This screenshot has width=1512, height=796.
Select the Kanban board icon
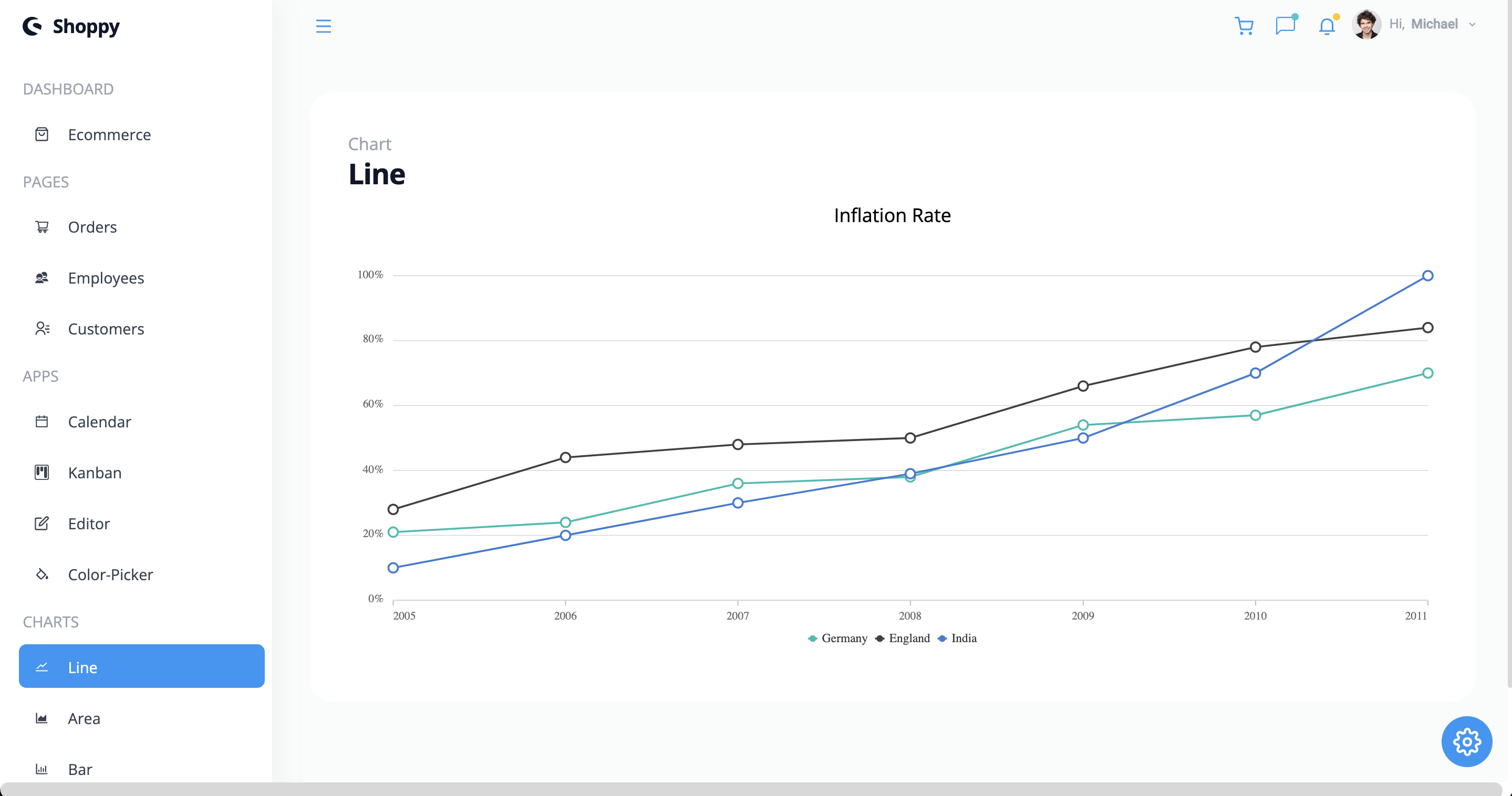coord(41,472)
